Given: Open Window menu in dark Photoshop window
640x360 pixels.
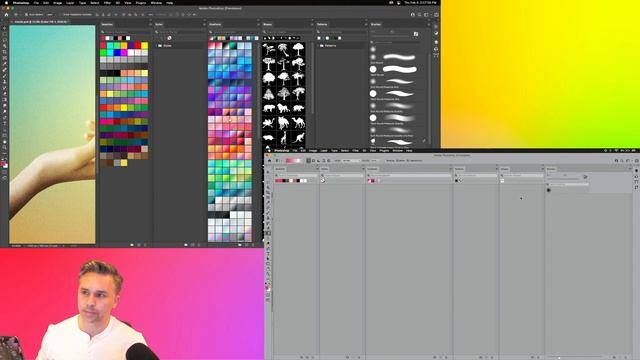Looking at the screenshot, I should pos(156,3).
